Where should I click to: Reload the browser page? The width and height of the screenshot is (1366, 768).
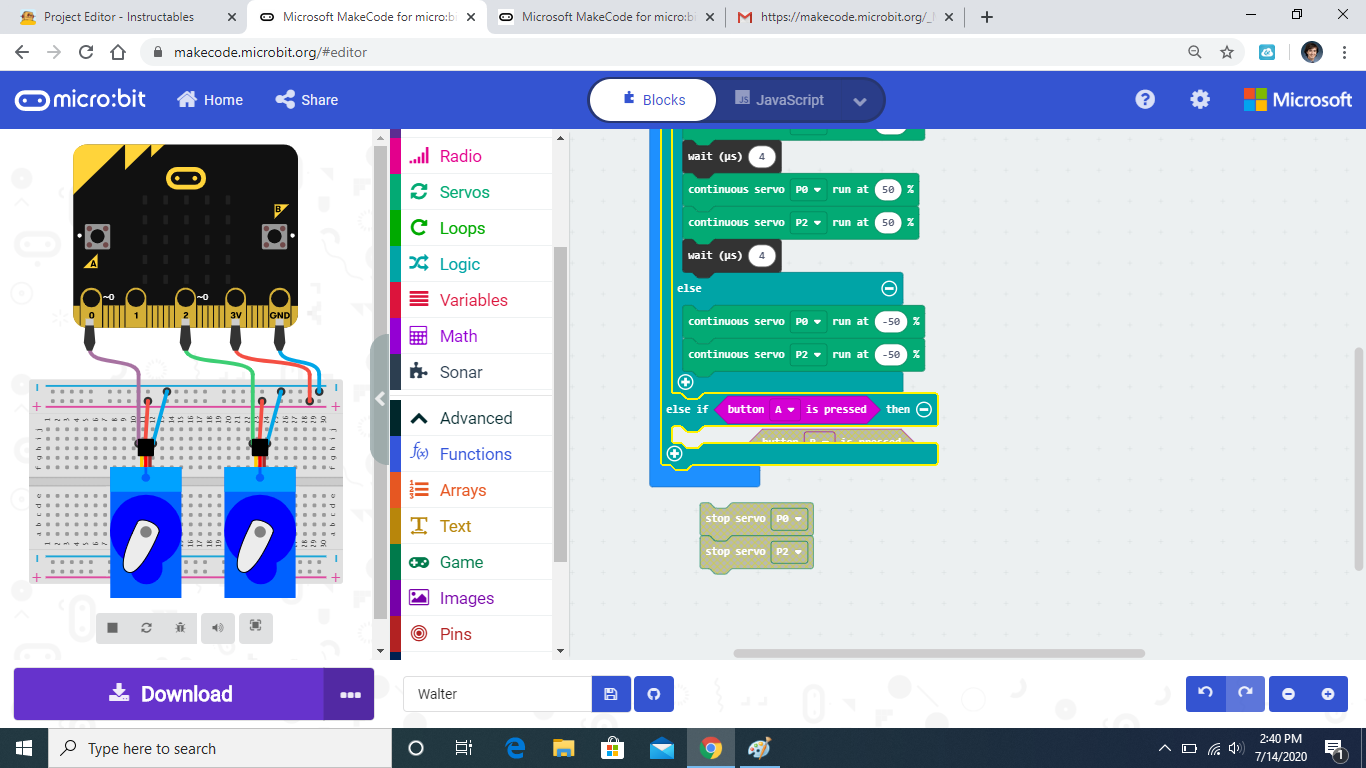pos(86,52)
